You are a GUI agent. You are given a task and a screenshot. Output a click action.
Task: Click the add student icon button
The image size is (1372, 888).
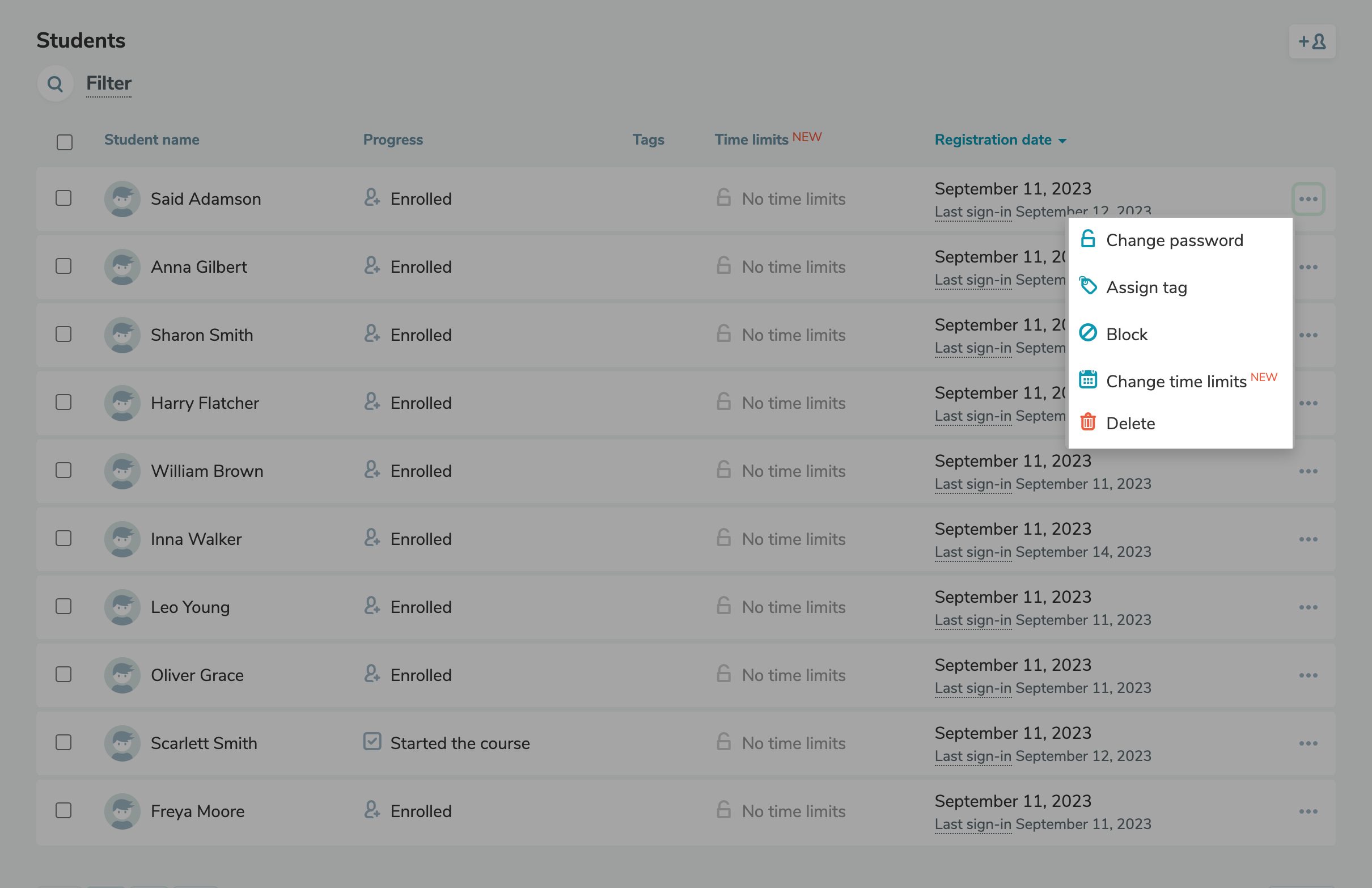click(1311, 41)
